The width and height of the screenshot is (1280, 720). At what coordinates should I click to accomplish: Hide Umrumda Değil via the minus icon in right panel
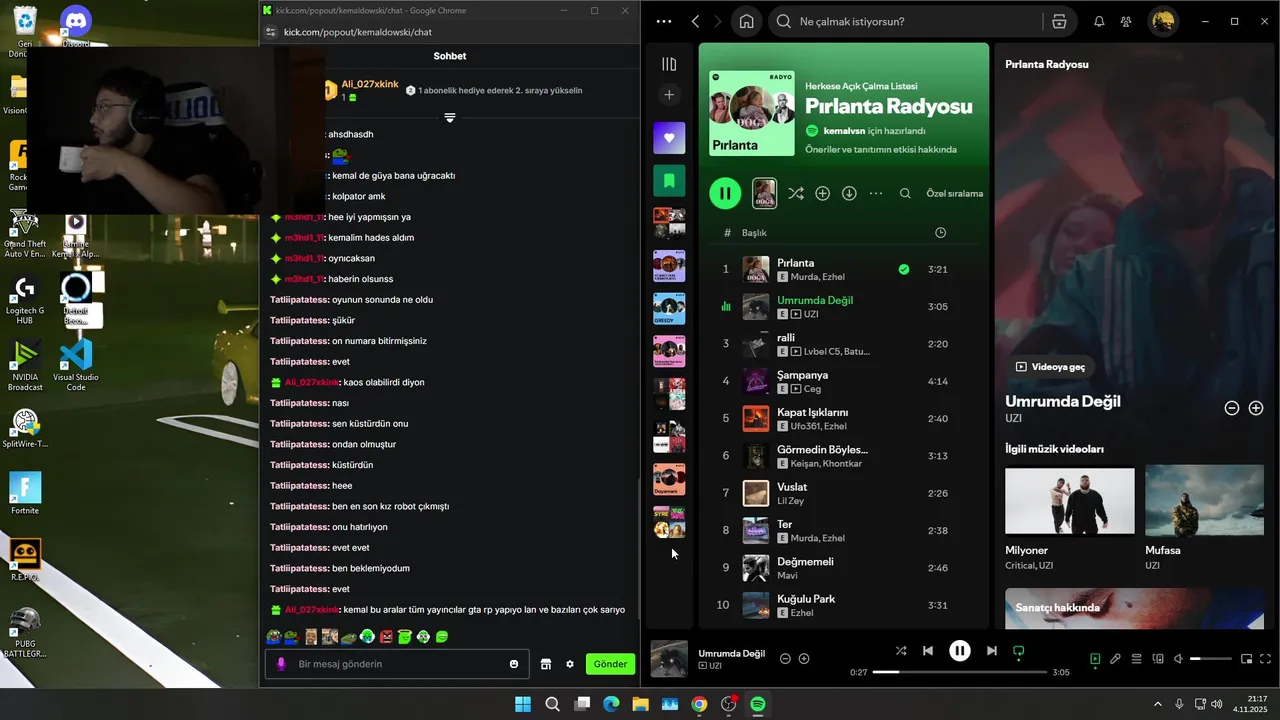tap(1232, 408)
